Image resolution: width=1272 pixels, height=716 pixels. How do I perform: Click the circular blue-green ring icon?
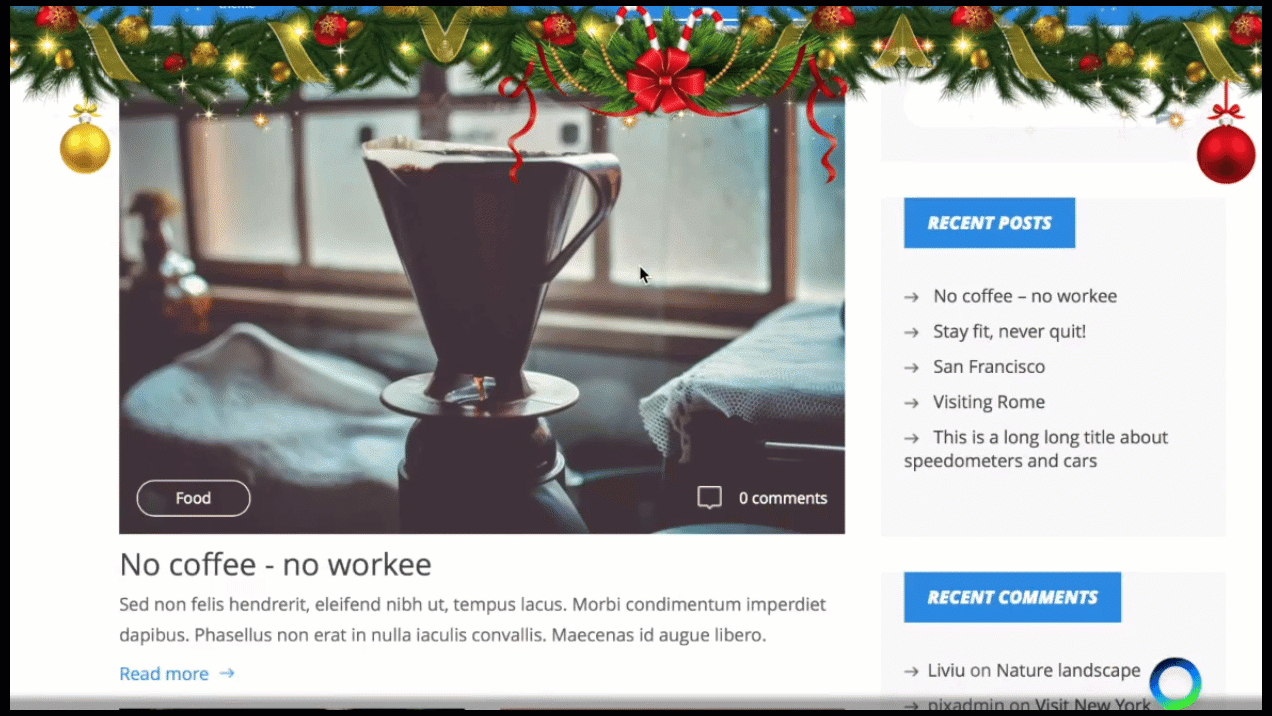click(x=1175, y=683)
